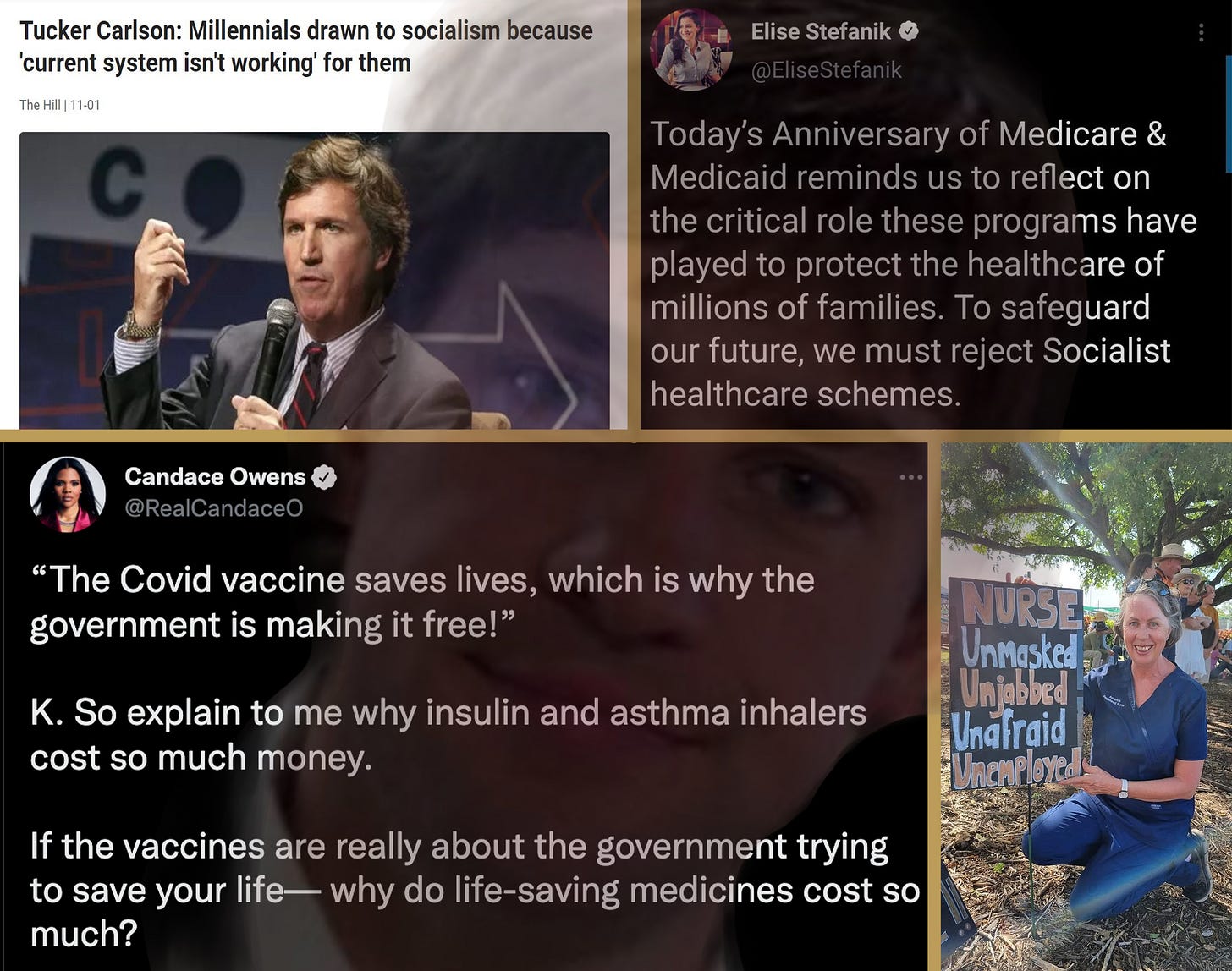Screen dimensions: 1232x971
Task: Open Elise Stefanik's profile picture
Action: pyautogui.click(x=690, y=50)
